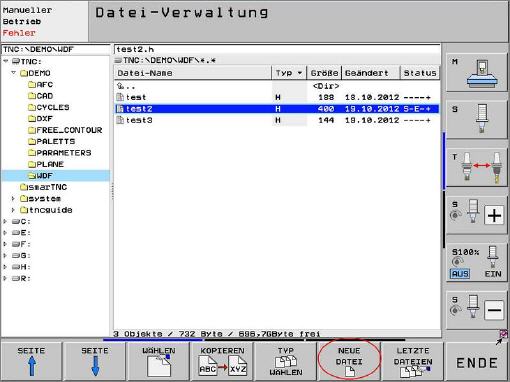Screen dimensions: 510x382
Task: Increase spindle speed with S plus button
Action: (494, 215)
